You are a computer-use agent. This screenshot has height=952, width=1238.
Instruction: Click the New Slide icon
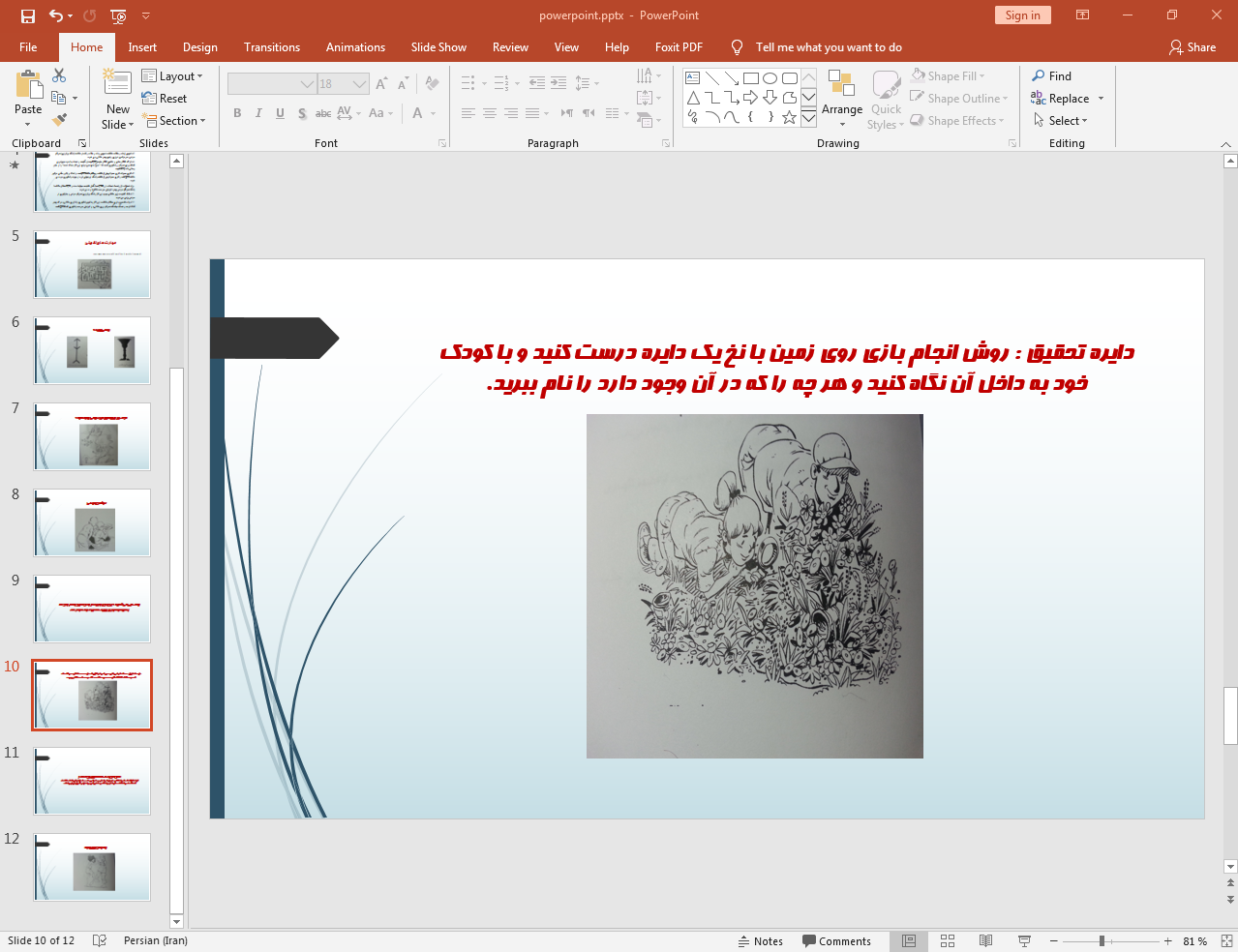[118, 84]
